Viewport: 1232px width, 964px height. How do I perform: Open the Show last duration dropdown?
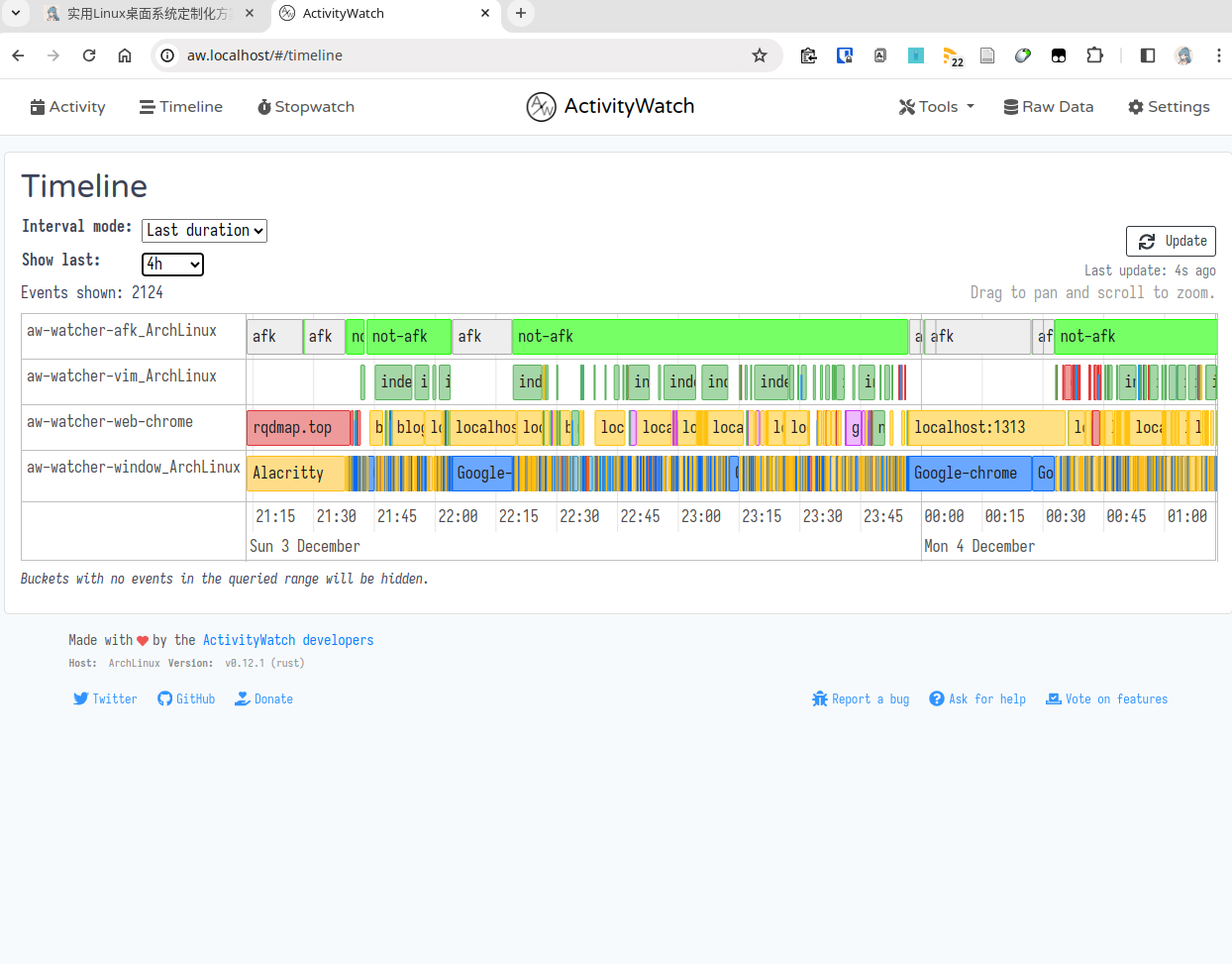[x=172, y=265]
